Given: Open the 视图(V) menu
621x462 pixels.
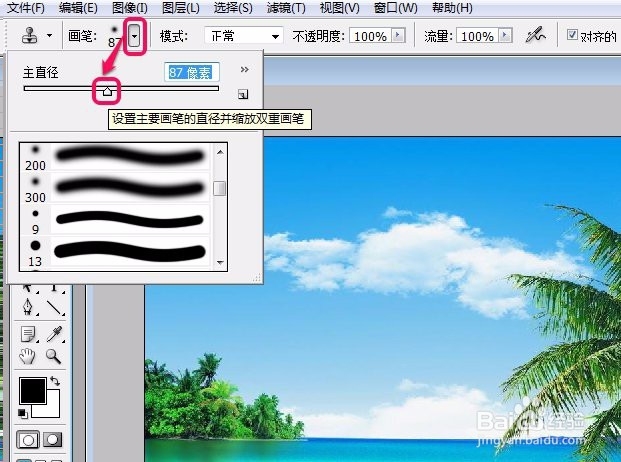Looking at the screenshot, I should coord(339,7).
